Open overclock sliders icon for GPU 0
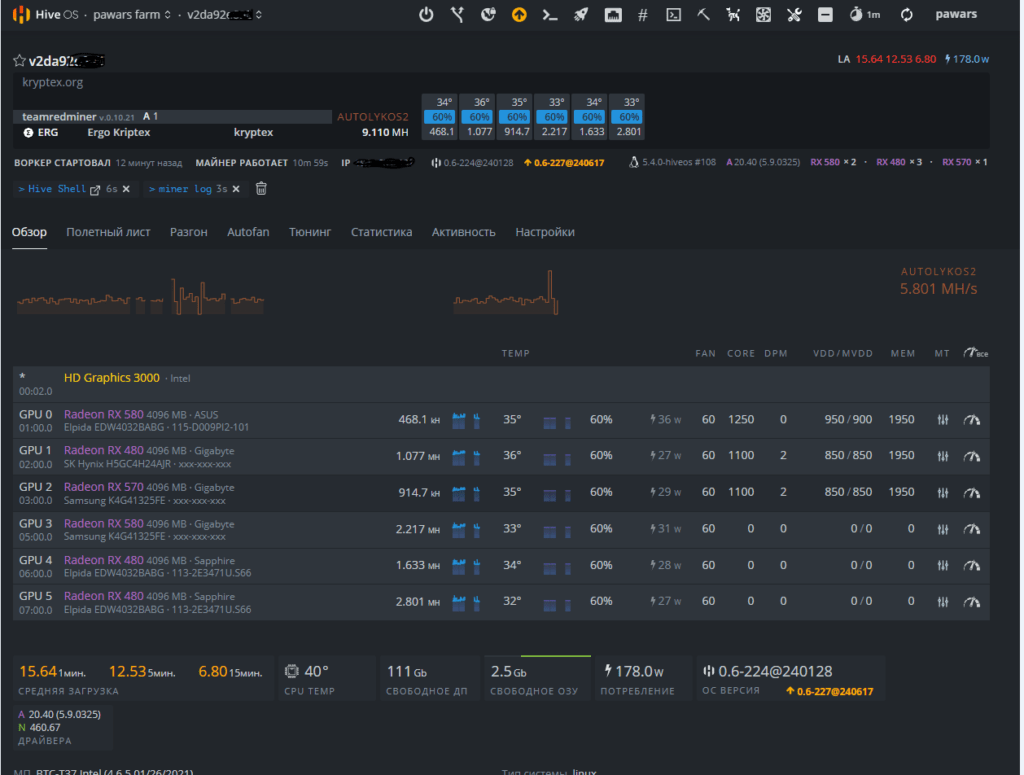The width and height of the screenshot is (1024, 775). [x=942, y=420]
